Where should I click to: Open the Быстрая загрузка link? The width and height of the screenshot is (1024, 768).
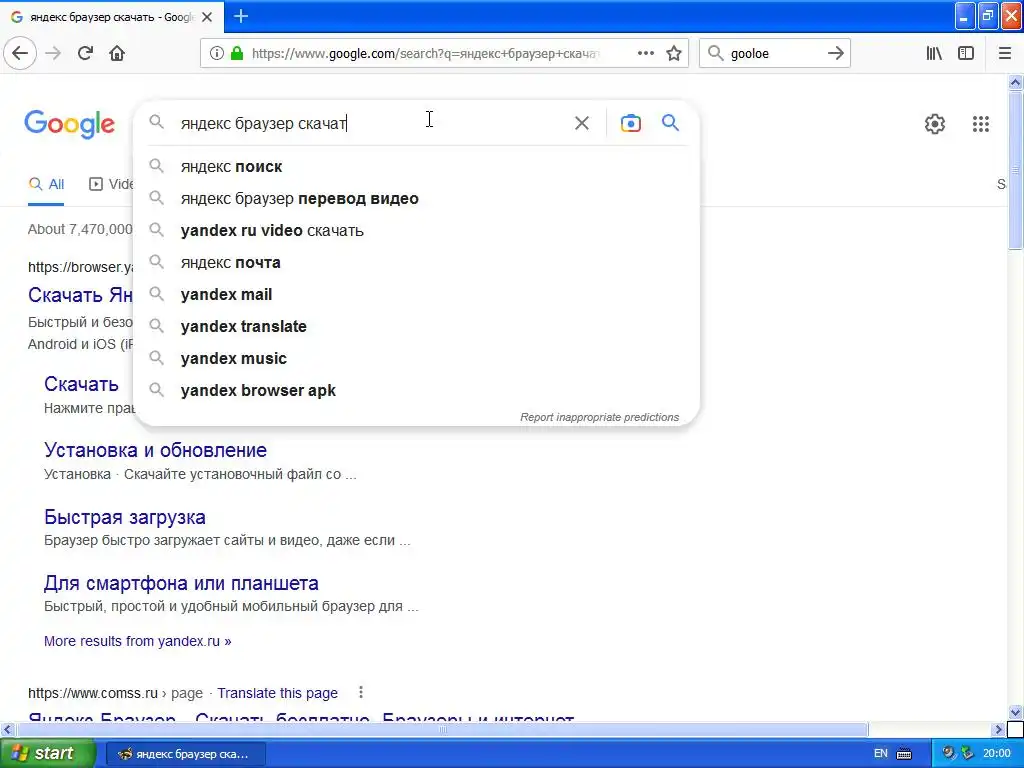pyautogui.click(x=125, y=517)
